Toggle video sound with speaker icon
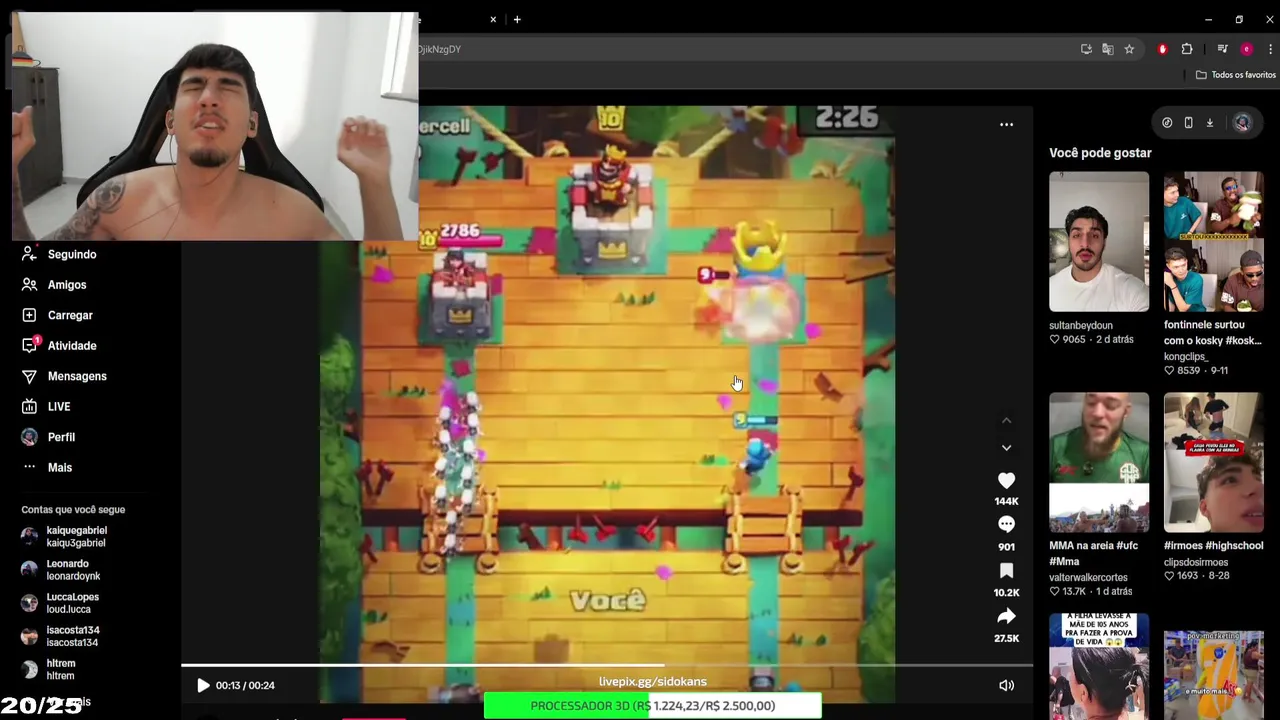This screenshot has height=720, width=1280. [x=1006, y=685]
